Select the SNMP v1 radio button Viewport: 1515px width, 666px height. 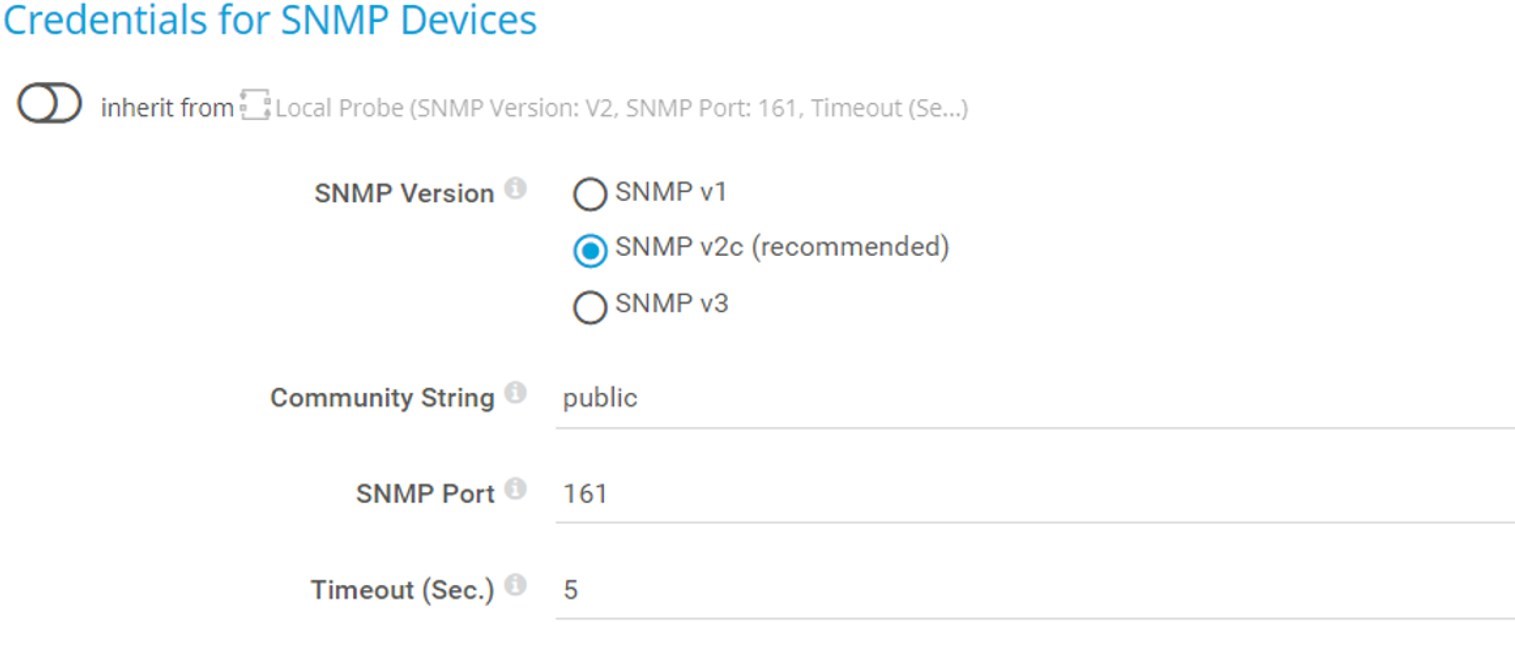coord(590,194)
